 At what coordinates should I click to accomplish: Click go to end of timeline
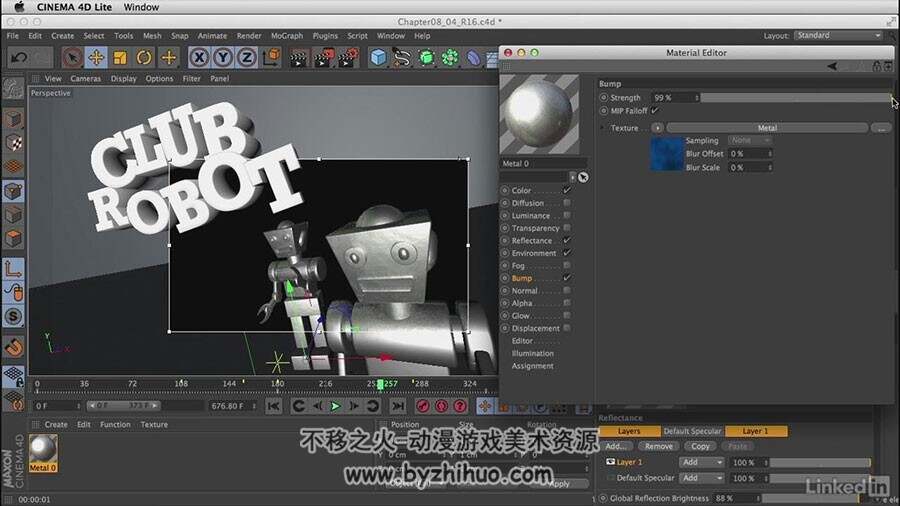click(x=397, y=406)
